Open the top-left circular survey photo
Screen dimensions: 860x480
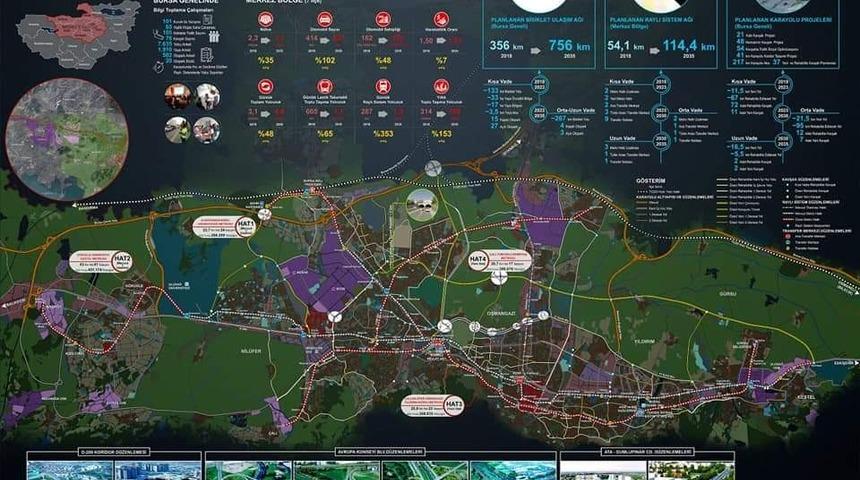(x=178, y=97)
